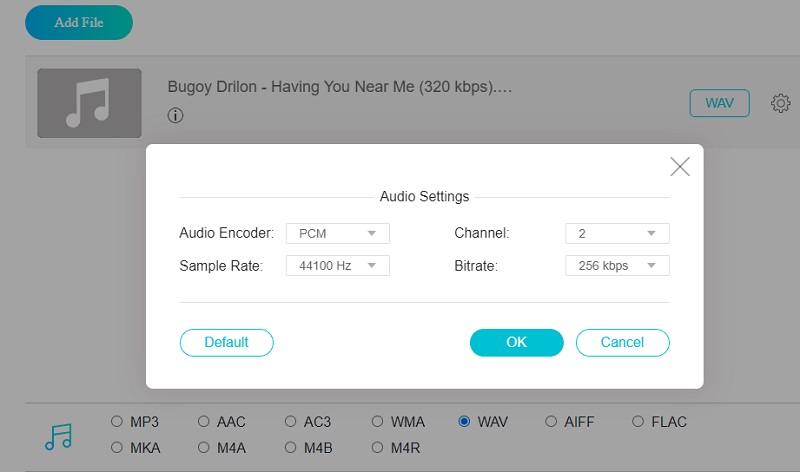Open the Audio Encoder PCM dropdown
The image size is (800, 472).
337,233
